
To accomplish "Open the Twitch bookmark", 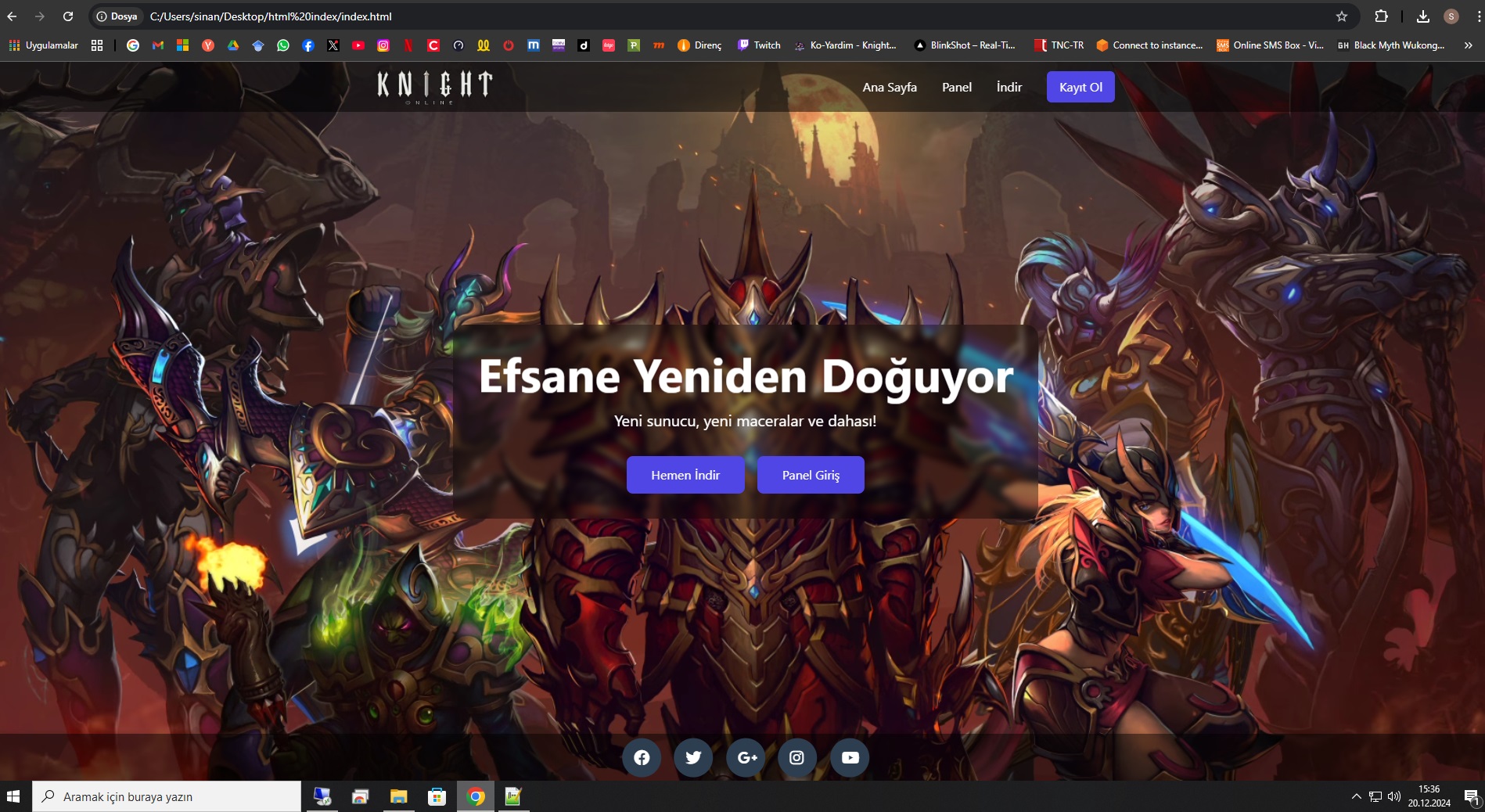I will [x=759, y=45].
